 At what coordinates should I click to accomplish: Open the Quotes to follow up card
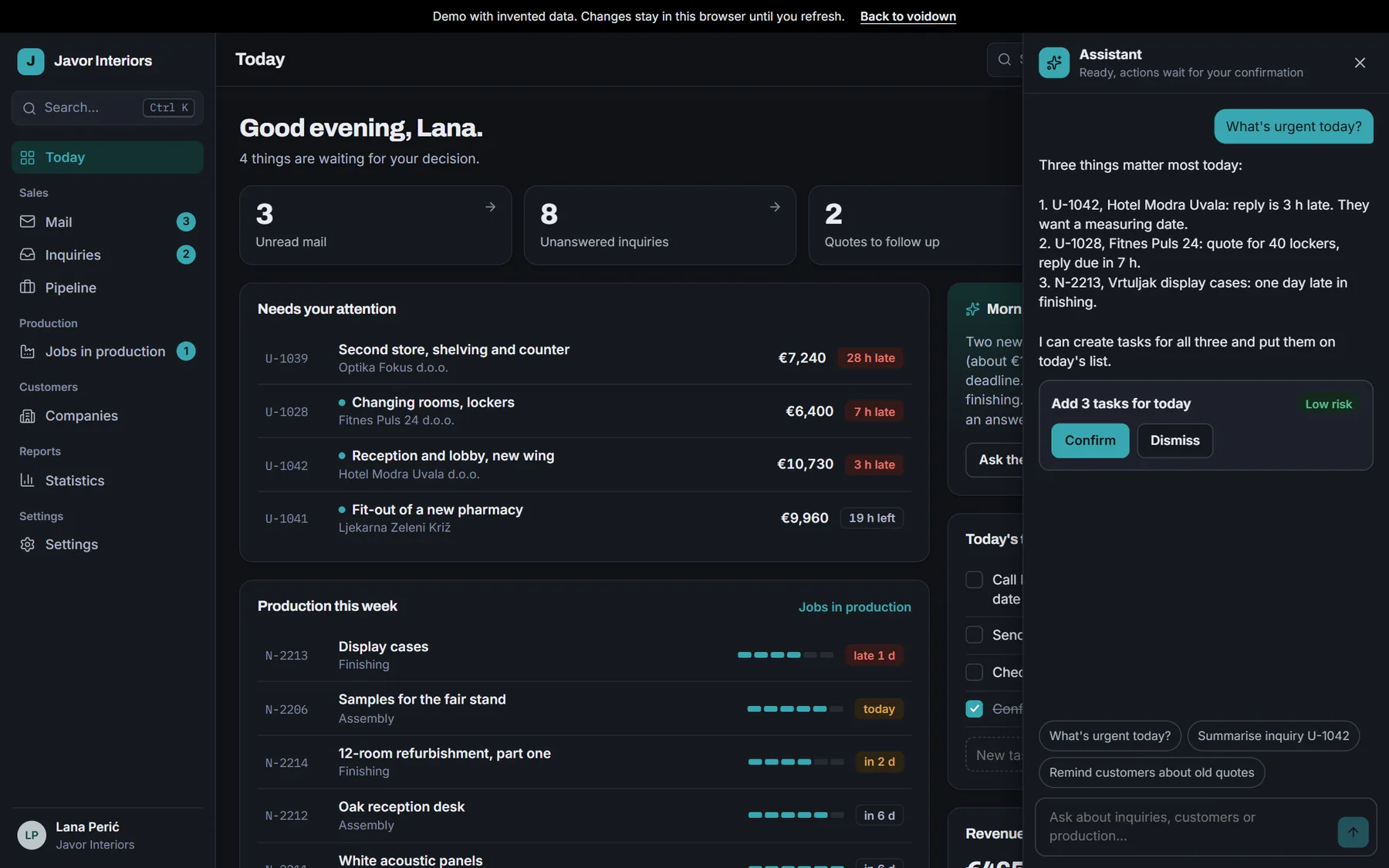click(915, 225)
